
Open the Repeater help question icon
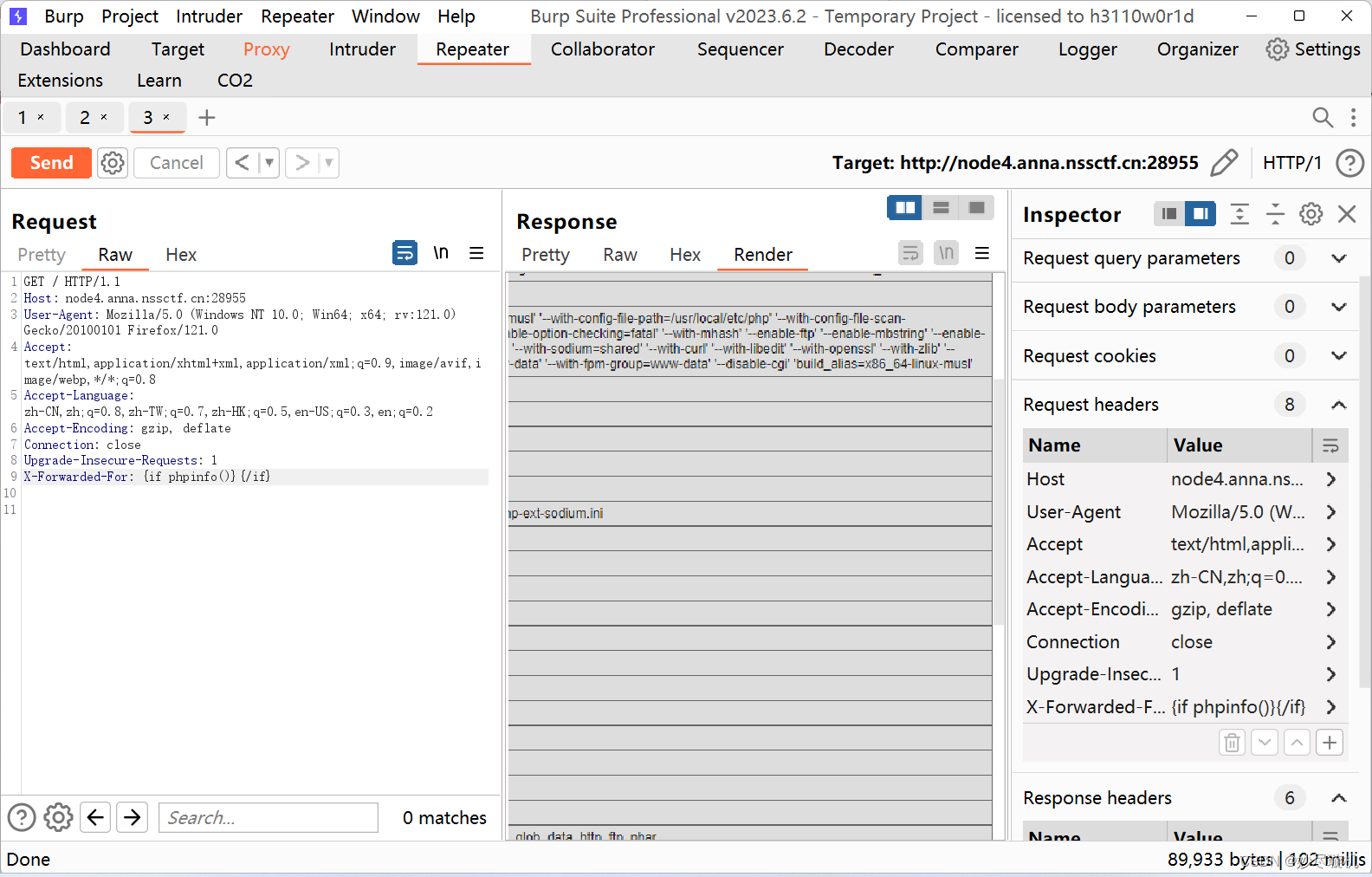(1349, 163)
